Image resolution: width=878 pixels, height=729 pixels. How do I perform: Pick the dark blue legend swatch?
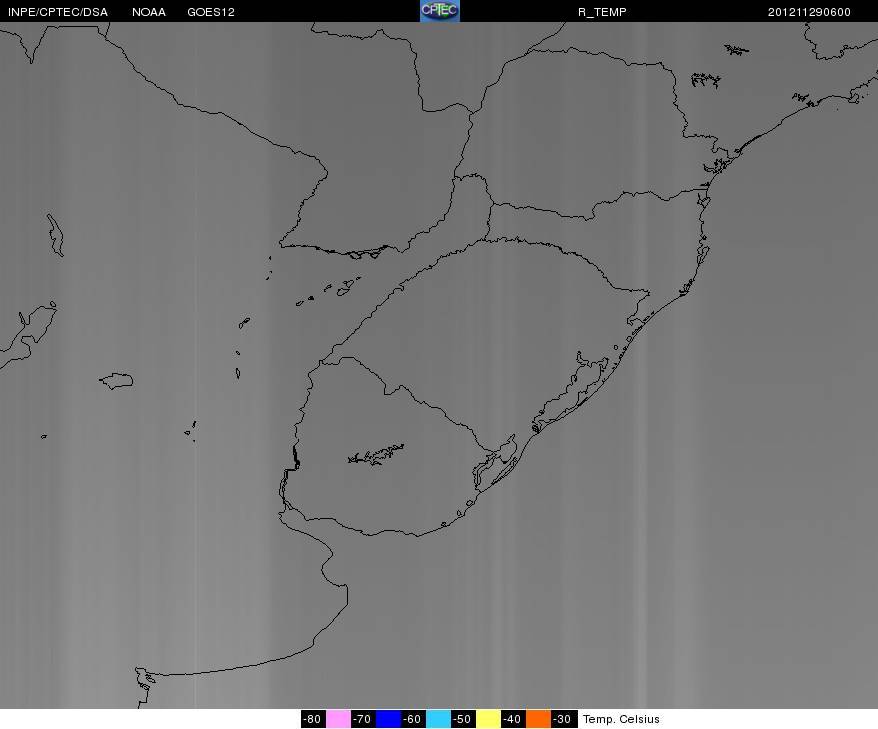point(388,719)
